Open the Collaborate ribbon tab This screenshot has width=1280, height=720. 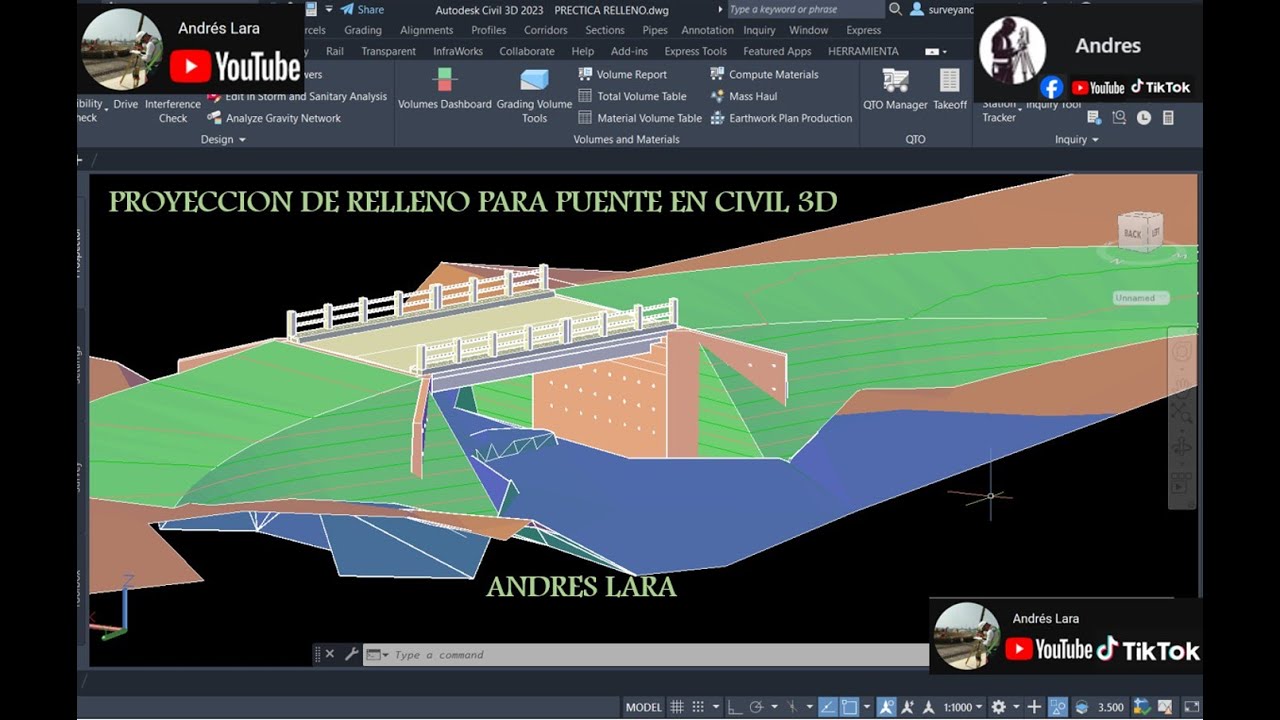tap(527, 51)
